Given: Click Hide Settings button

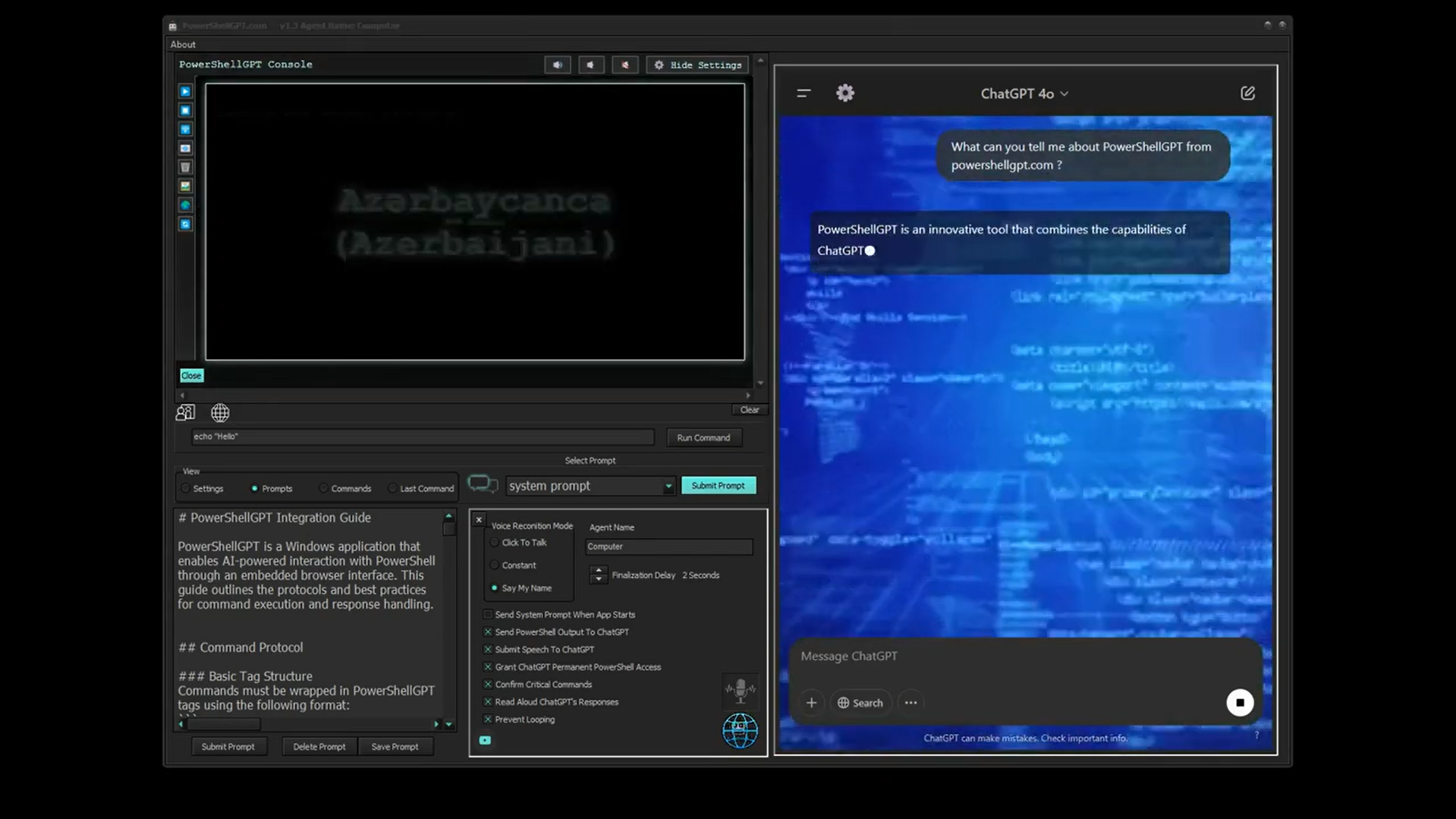Looking at the screenshot, I should (x=697, y=65).
